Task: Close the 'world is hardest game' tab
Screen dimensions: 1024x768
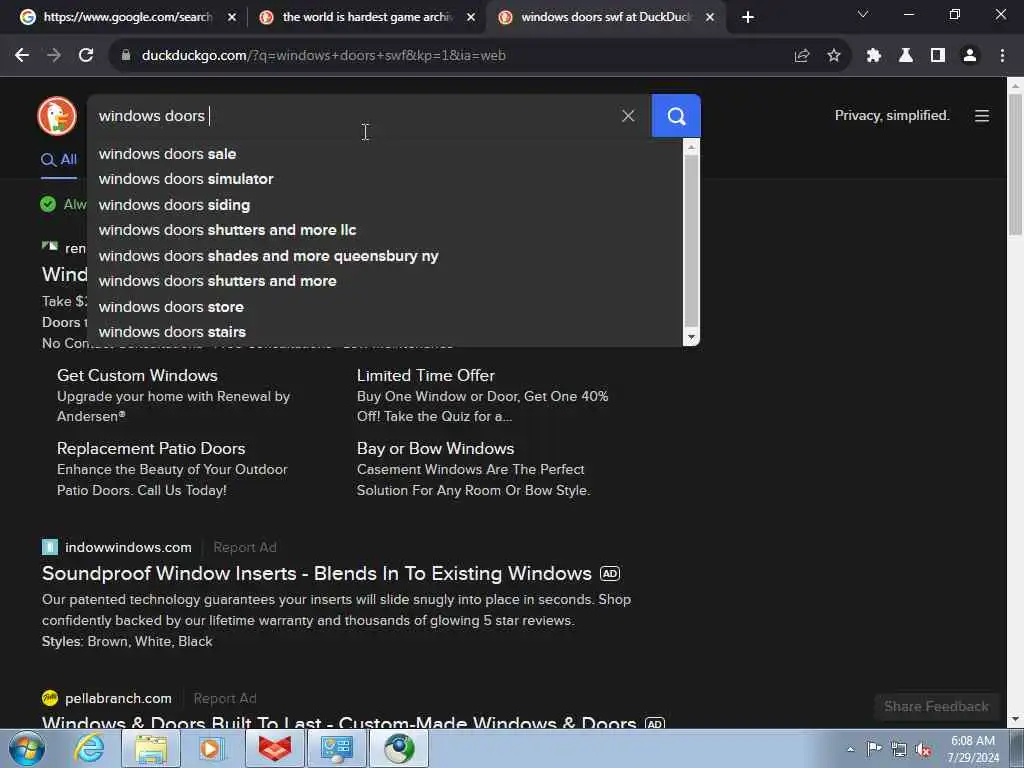Action: tap(471, 17)
